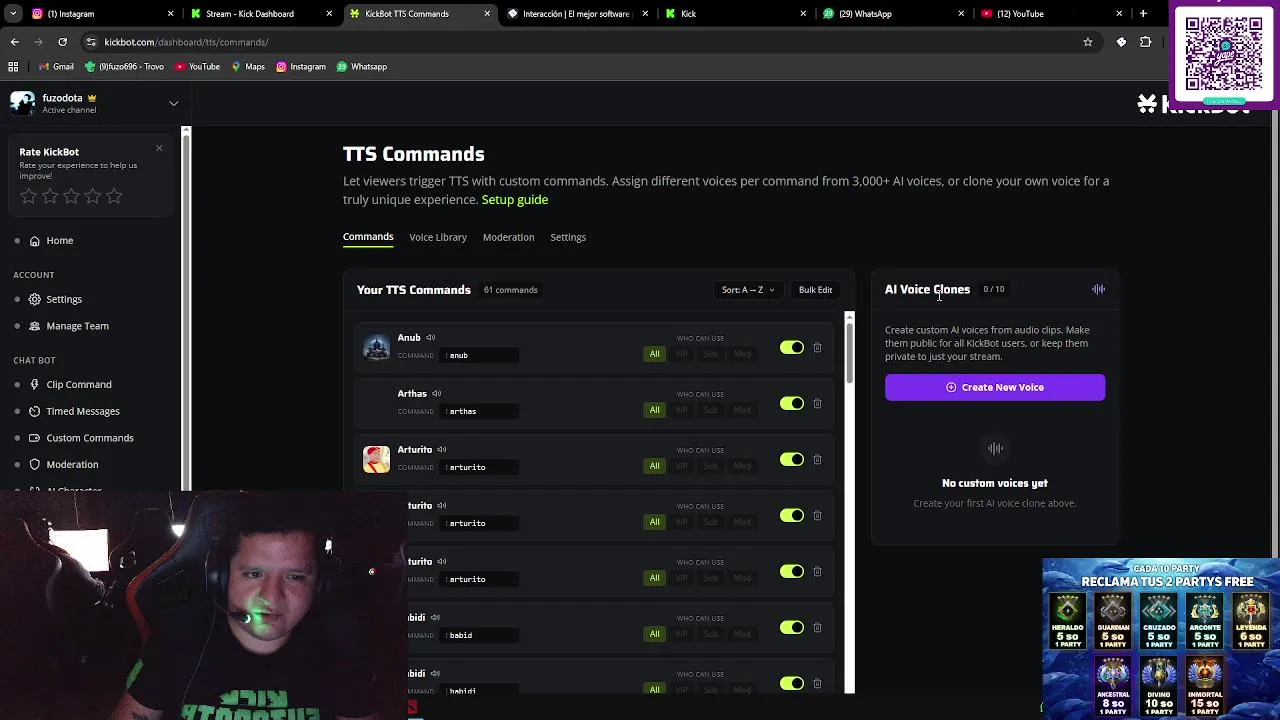Delete the Anub command with trash icon

pyautogui.click(x=817, y=348)
